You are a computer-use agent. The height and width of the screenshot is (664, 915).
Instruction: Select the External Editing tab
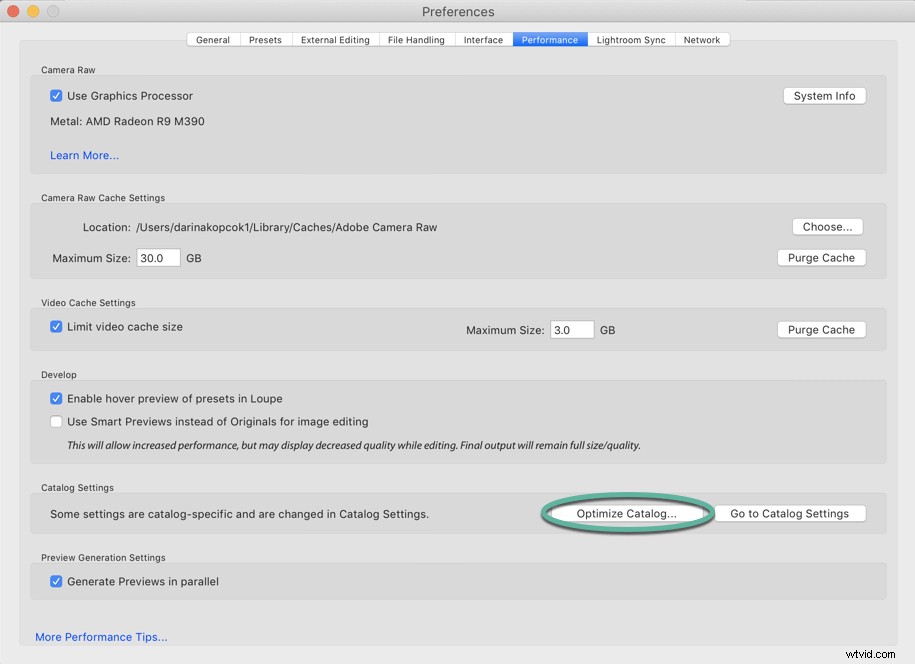[336, 39]
